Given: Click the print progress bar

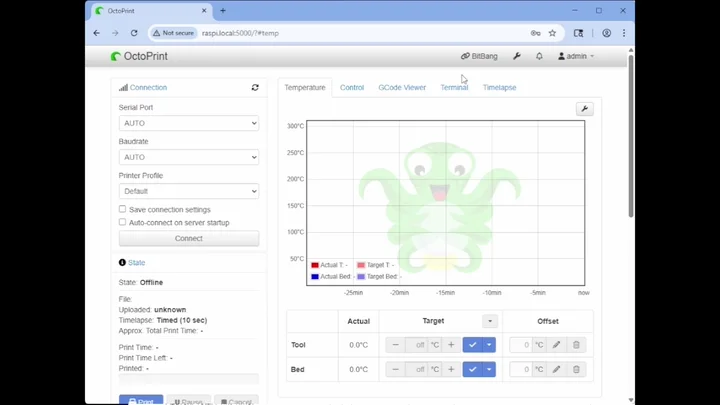Looking at the screenshot, I should click(189, 379).
